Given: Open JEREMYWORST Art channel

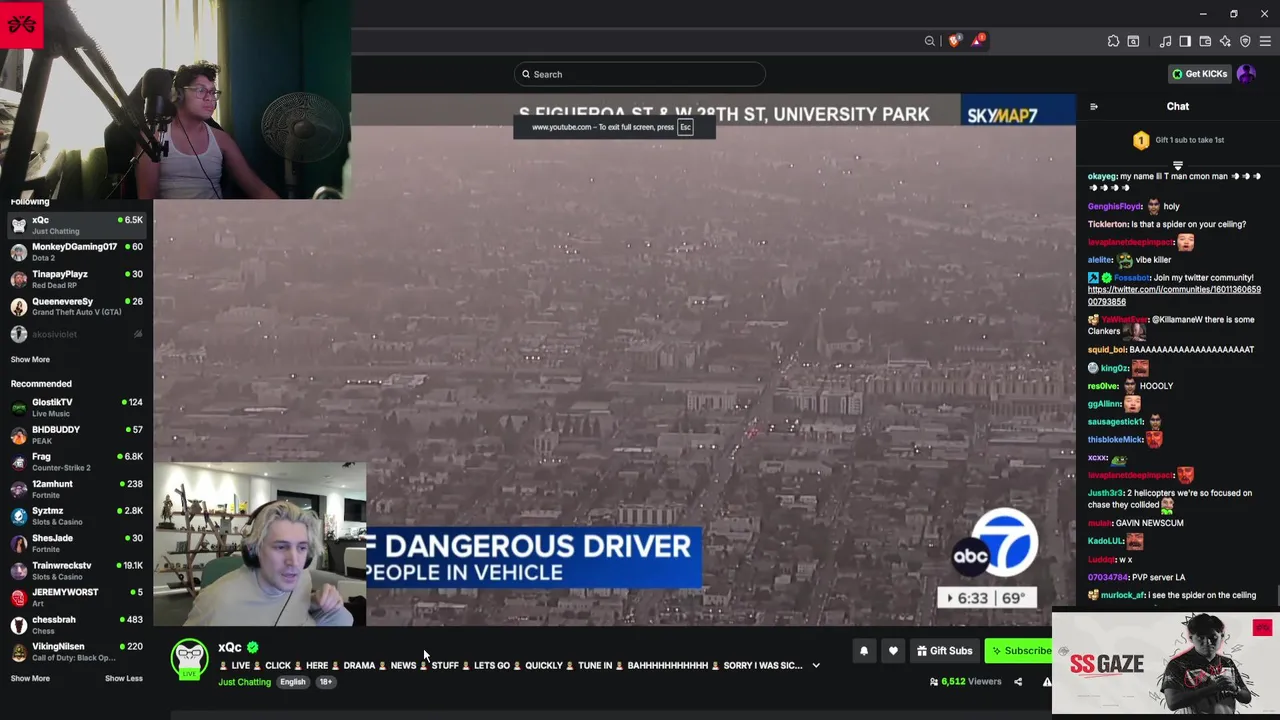Looking at the screenshot, I should coord(77,597).
